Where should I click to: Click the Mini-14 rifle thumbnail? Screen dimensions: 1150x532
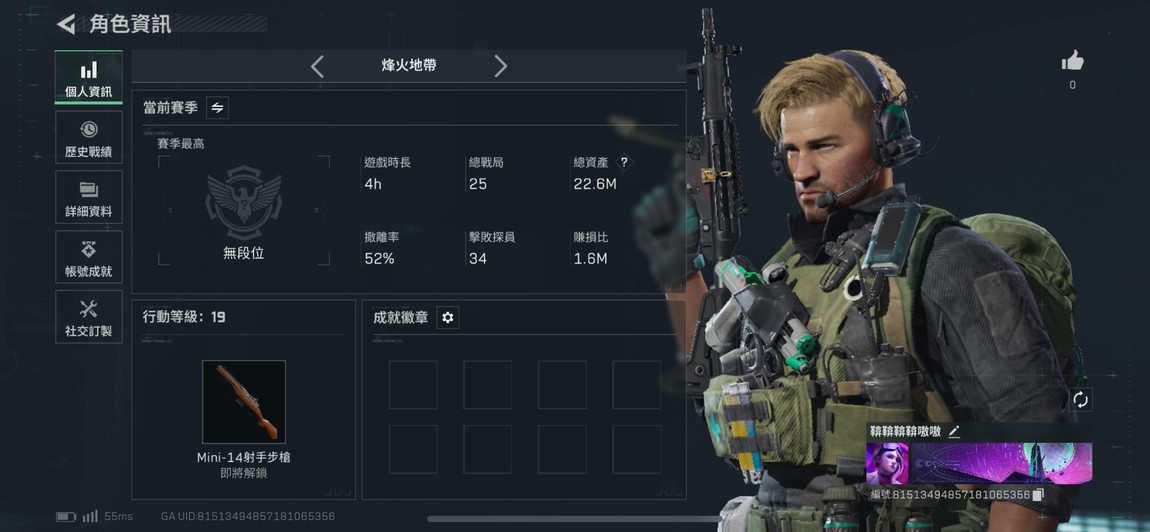244,401
